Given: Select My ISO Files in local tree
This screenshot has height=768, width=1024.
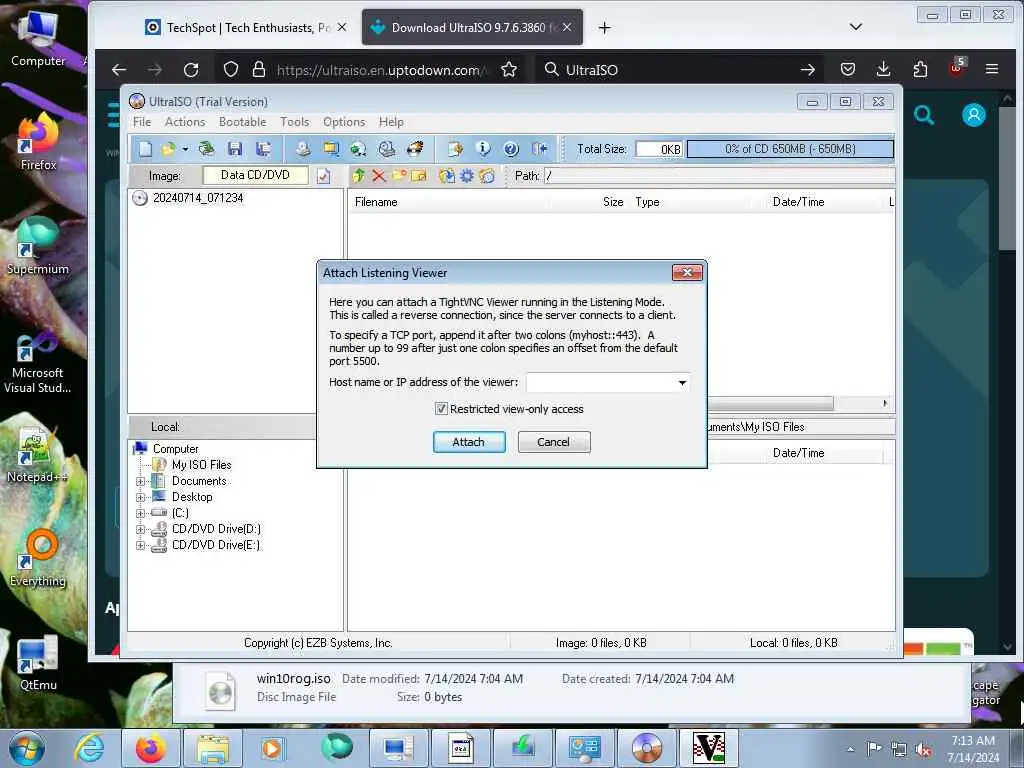Looking at the screenshot, I should click(x=201, y=465).
